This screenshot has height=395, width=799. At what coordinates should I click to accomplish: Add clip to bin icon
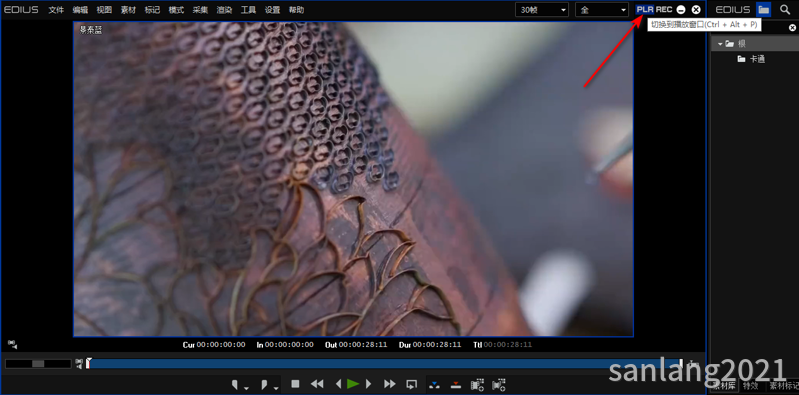point(477,384)
